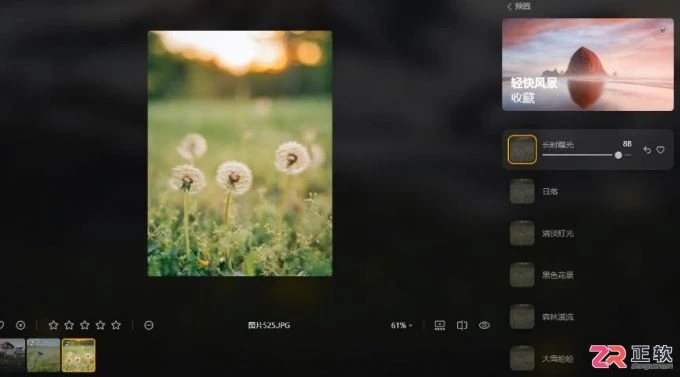Rate the photo four stars

tap(100, 325)
